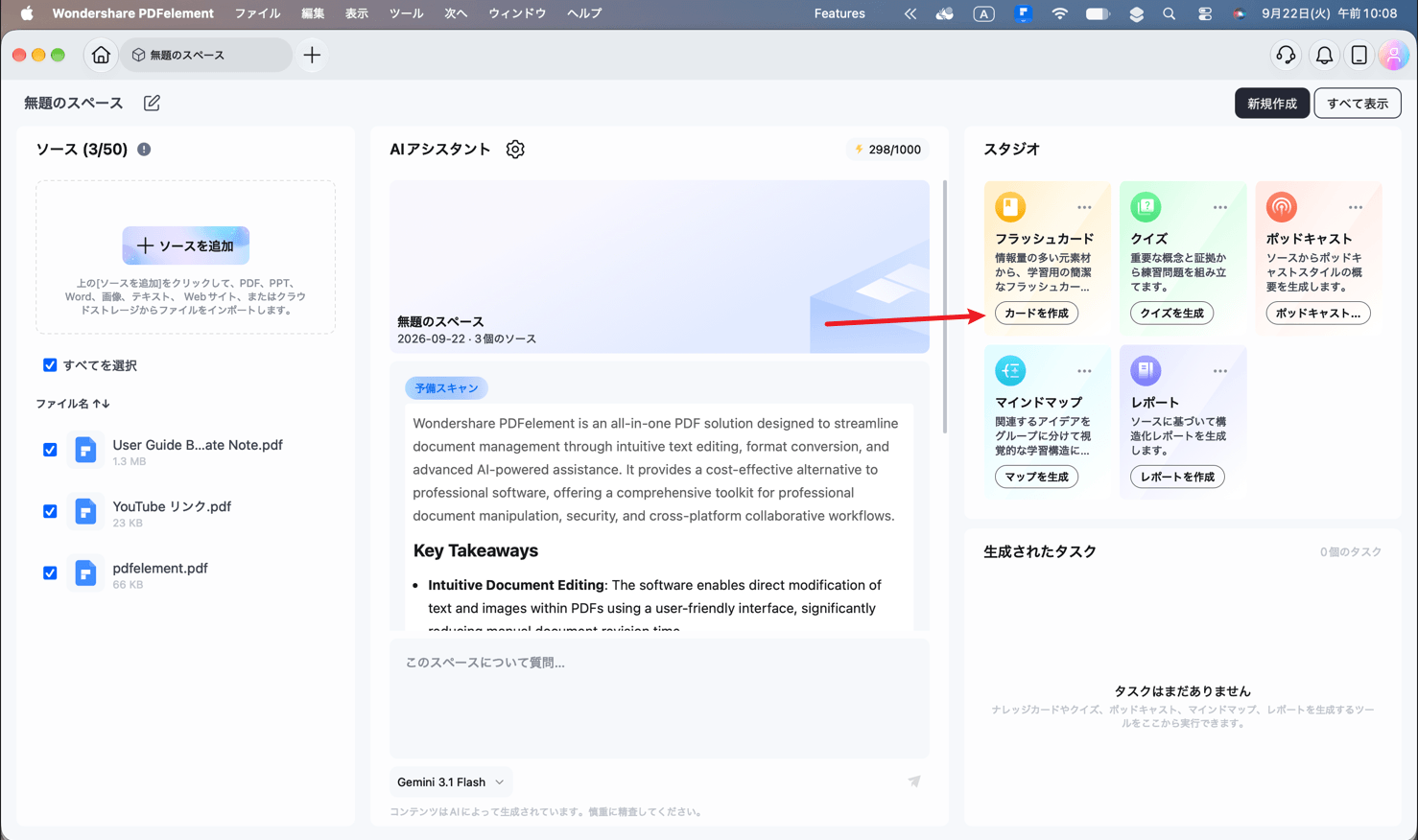Open the 次へ menu
Screen dimensions: 1418x840
(x=456, y=13)
